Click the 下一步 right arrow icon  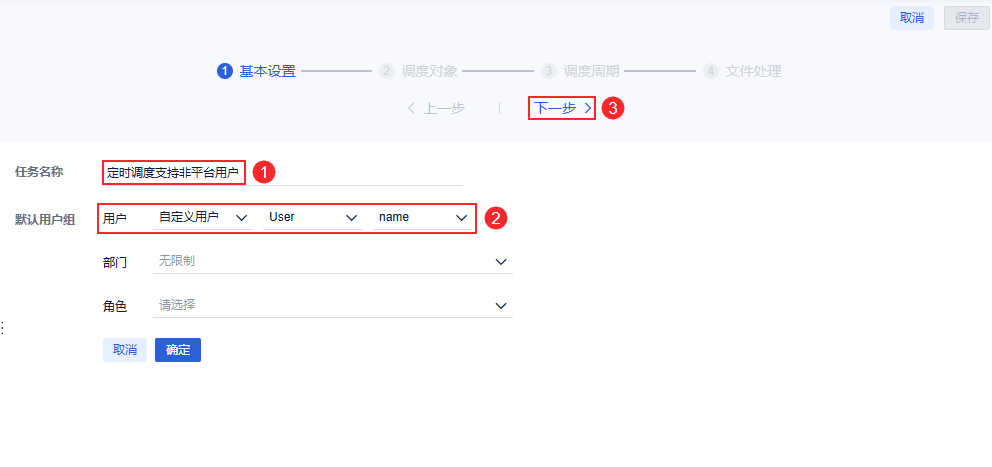(588, 108)
